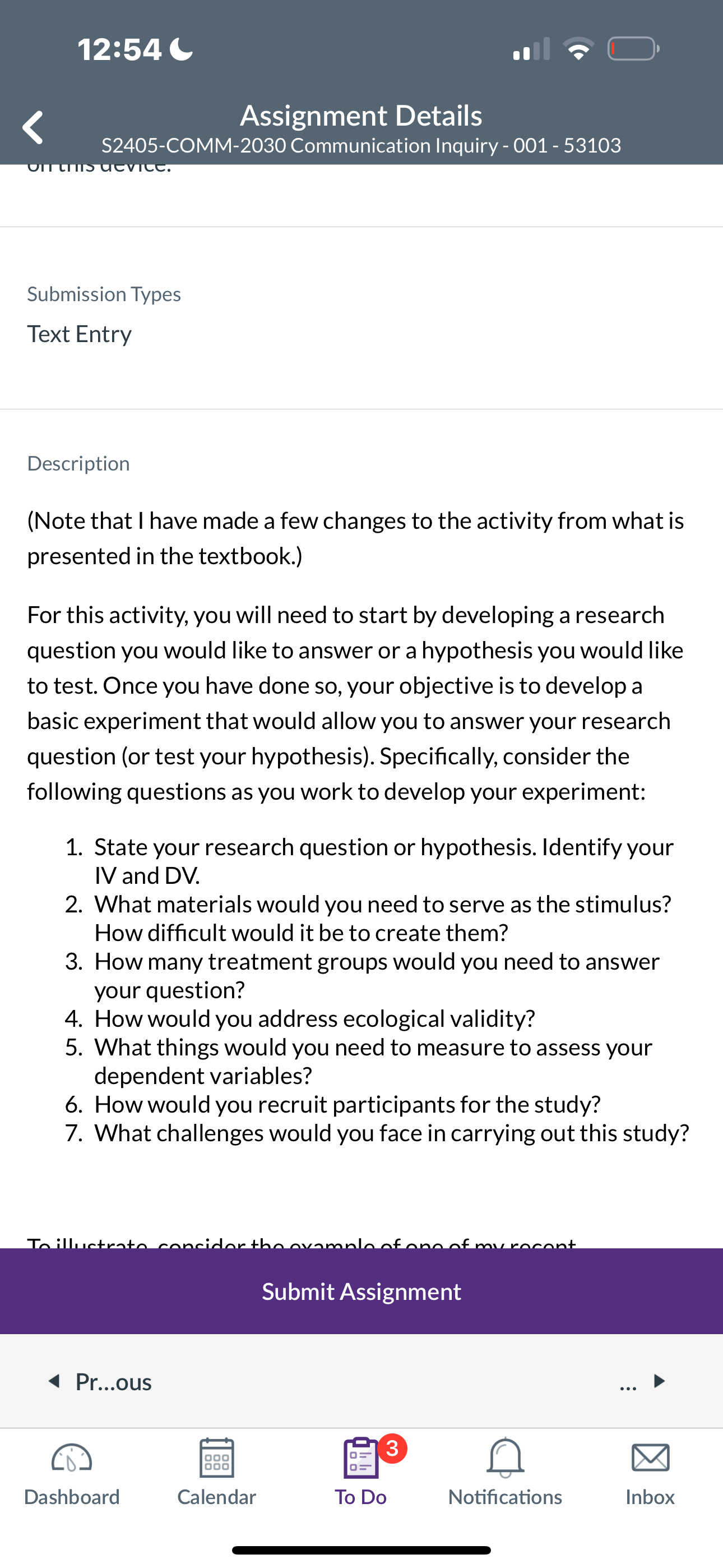The width and height of the screenshot is (723, 1568).
Task: Open the Dashboard speedometer icon
Action: tap(72, 1458)
